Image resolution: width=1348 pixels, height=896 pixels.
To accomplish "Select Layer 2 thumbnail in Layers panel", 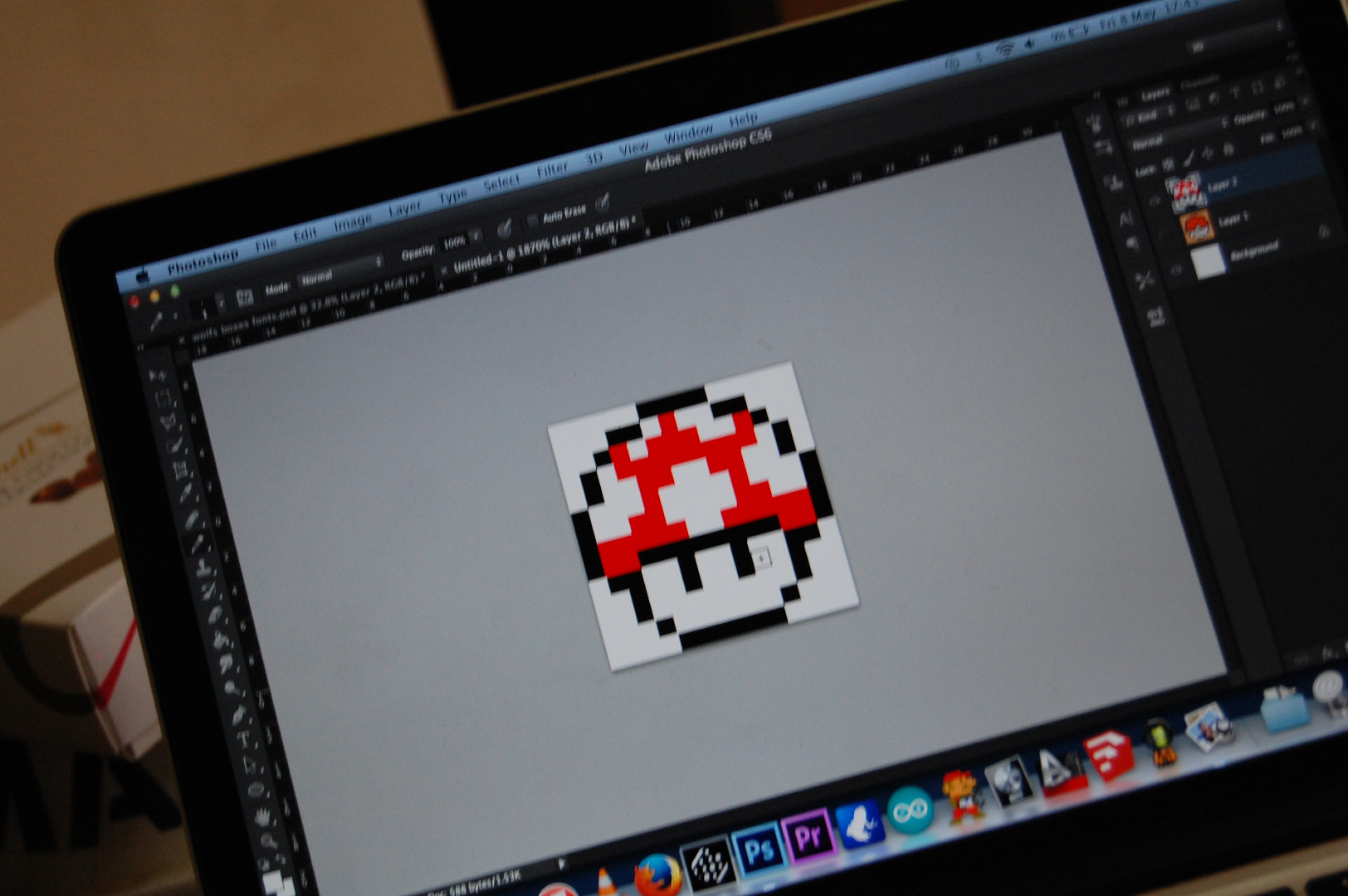I will [1185, 192].
